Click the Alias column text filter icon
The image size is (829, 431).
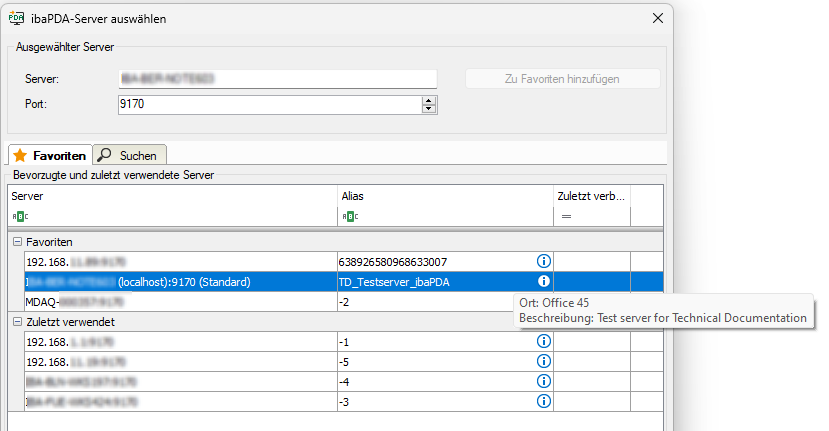point(349,216)
